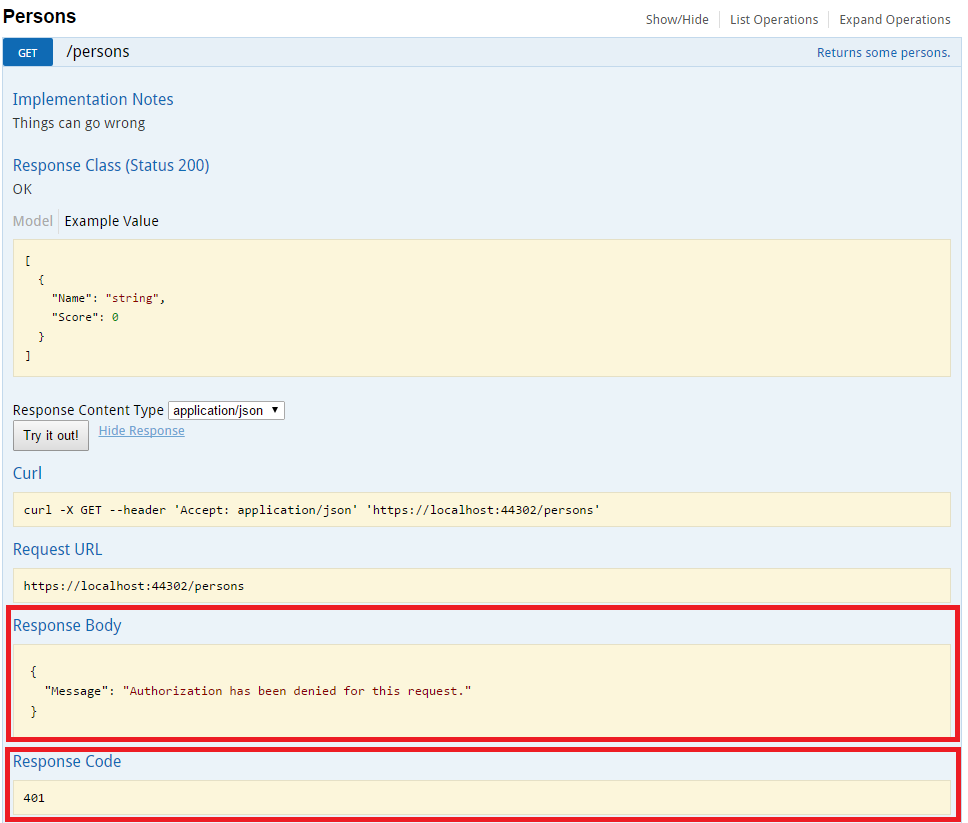Viewport: 968px width, 823px height.
Task: Open the Response Content Type dropdown
Action: pos(226,411)
